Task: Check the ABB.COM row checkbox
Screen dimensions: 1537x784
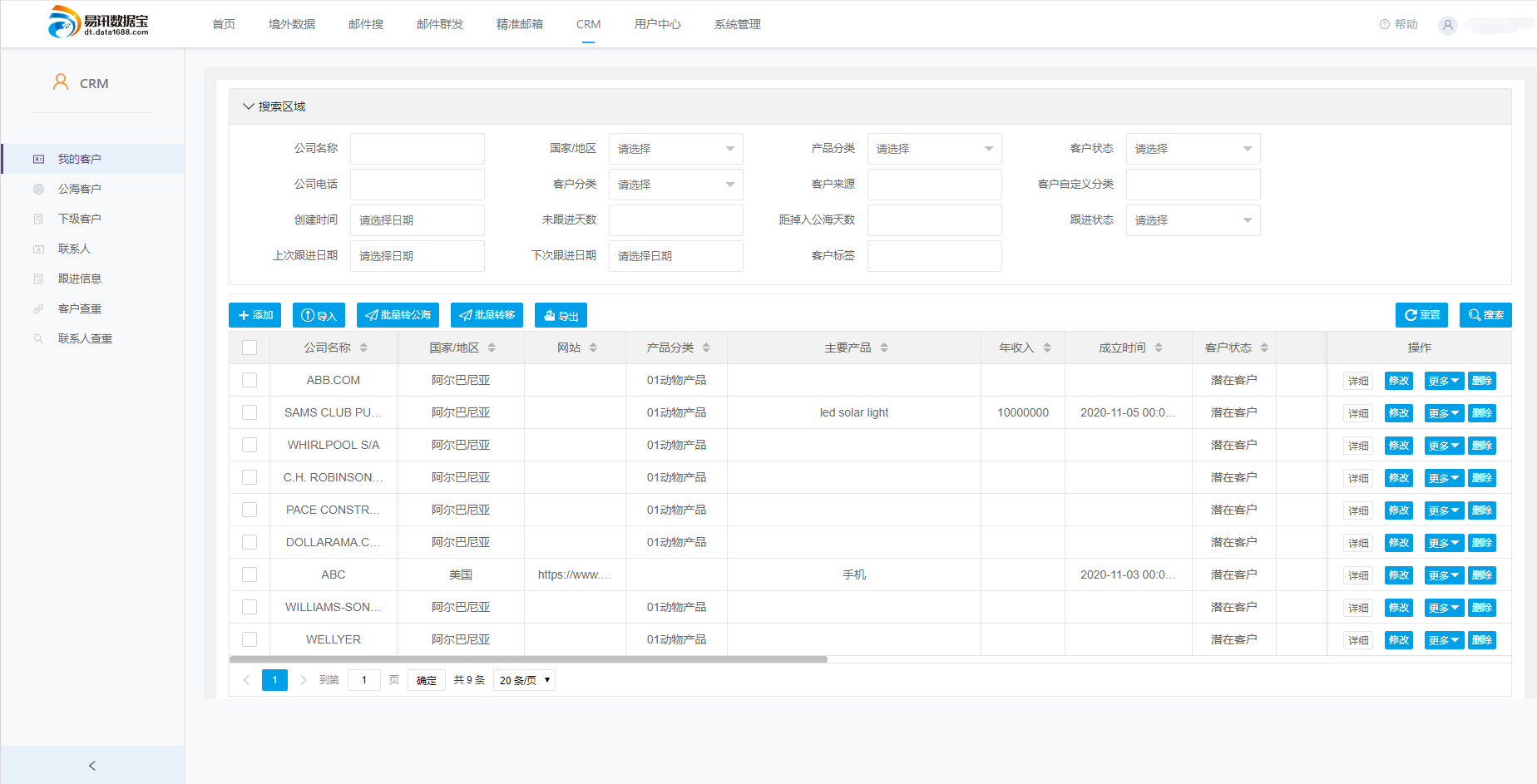Action: point(250,380)
